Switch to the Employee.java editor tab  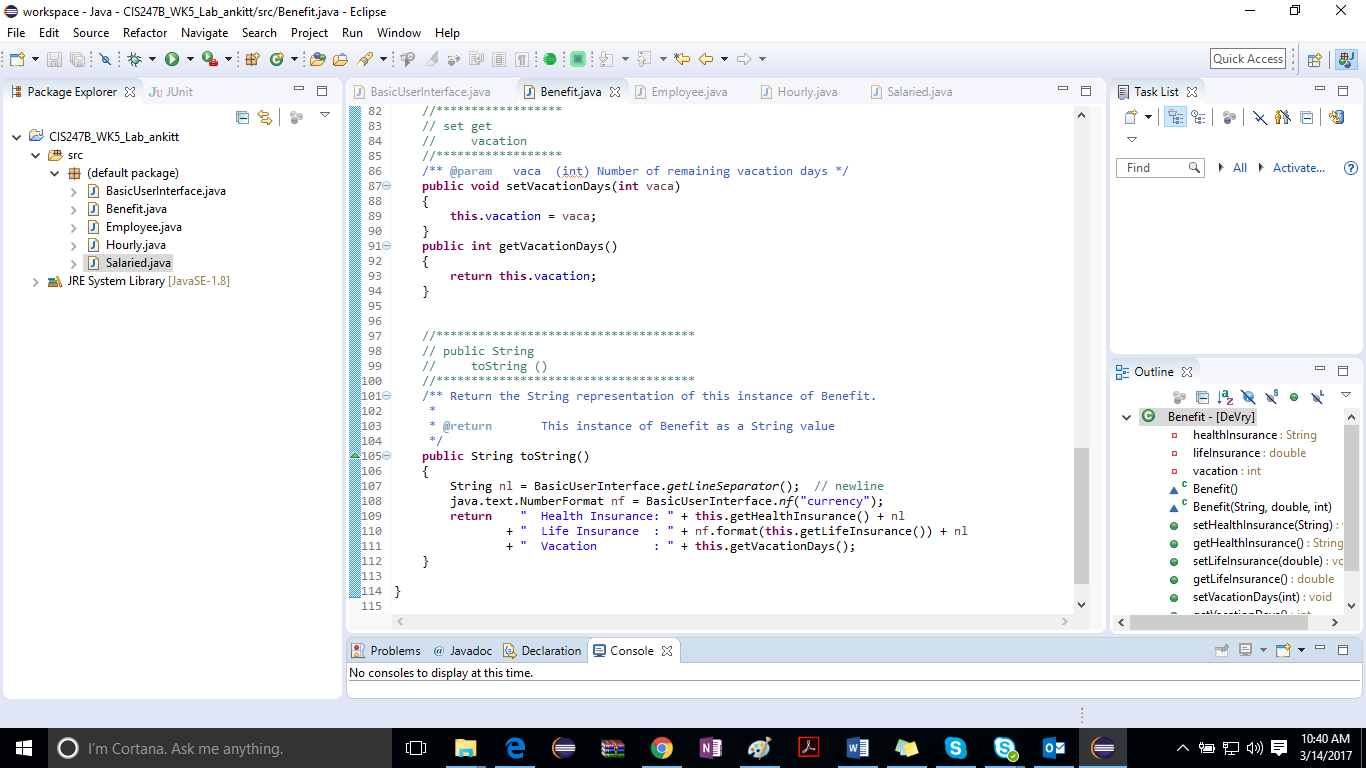click(x=689, y=92)
